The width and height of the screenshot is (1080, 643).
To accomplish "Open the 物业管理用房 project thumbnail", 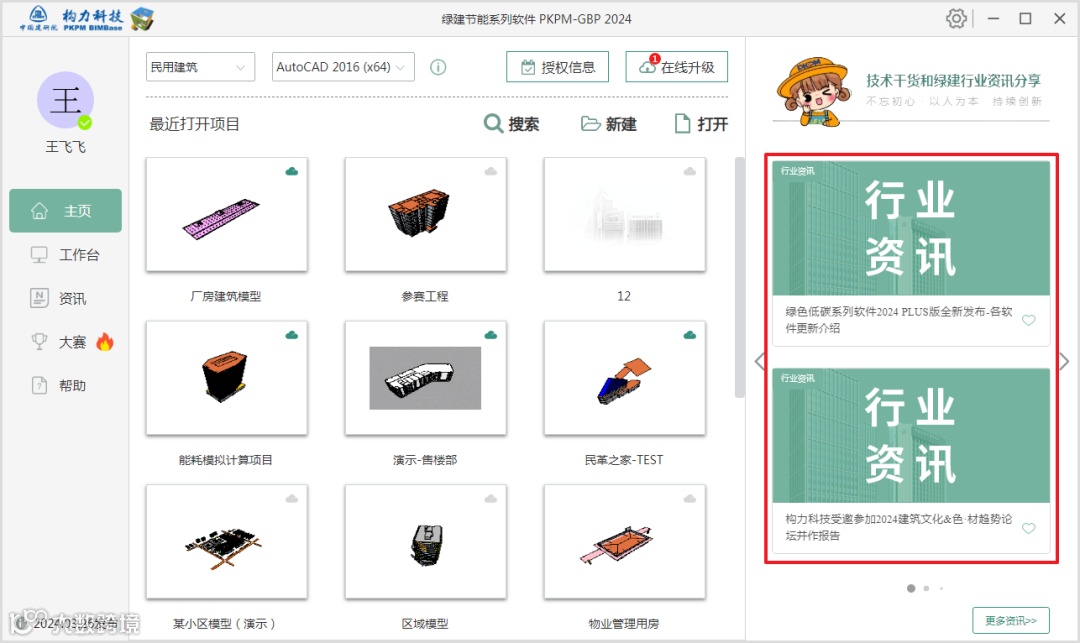I will click(x=625, y=542).
